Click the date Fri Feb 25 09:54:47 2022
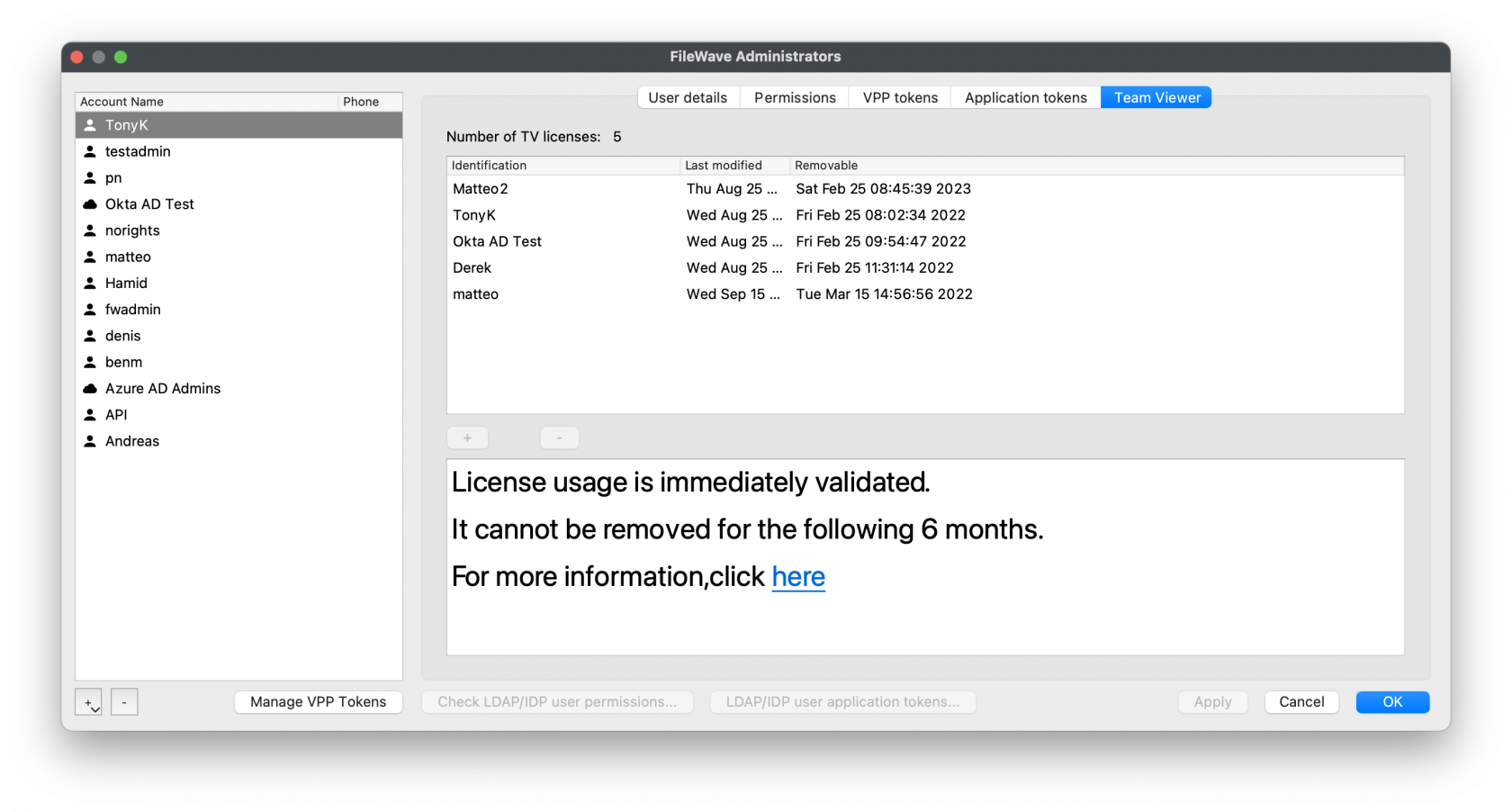 [881, 241]
